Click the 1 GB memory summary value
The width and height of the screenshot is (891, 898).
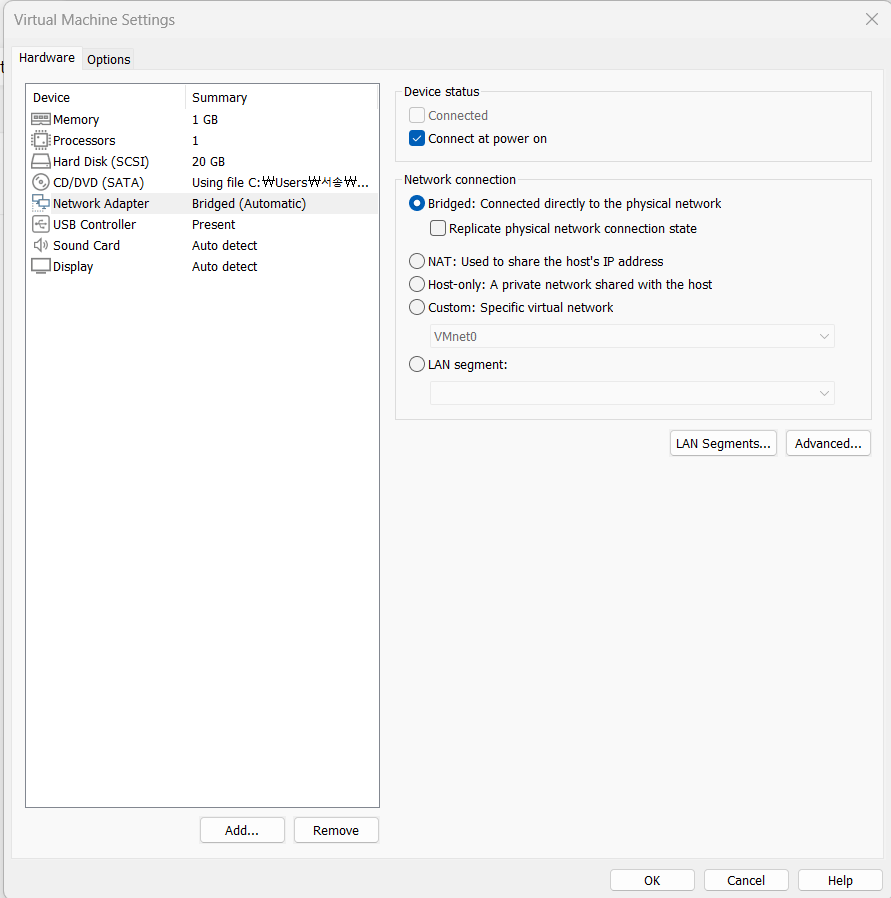point(205,120)
